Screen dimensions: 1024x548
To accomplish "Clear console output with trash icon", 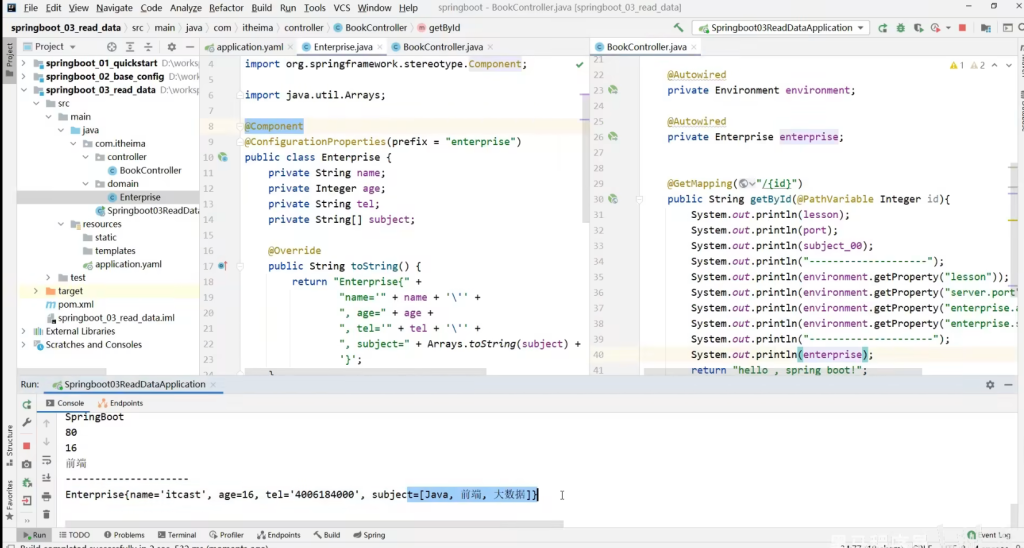I will [46, 514].
